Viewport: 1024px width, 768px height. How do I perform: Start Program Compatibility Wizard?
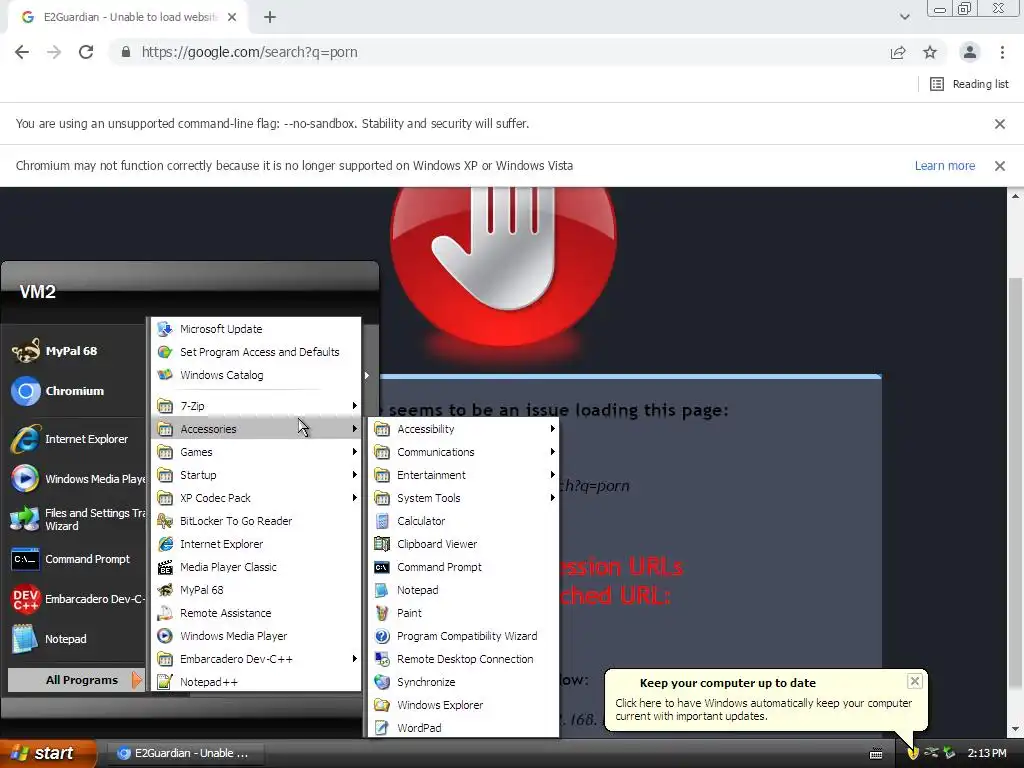pyautogui.click(x=464, y=636)
